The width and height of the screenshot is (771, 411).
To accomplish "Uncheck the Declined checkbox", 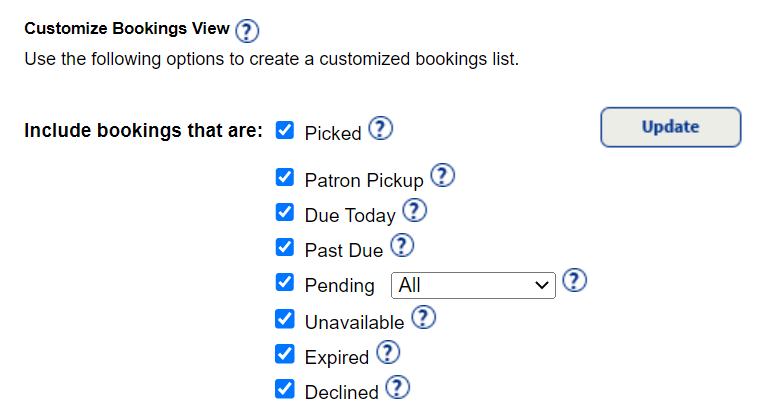I will click(x=285, y=390).
